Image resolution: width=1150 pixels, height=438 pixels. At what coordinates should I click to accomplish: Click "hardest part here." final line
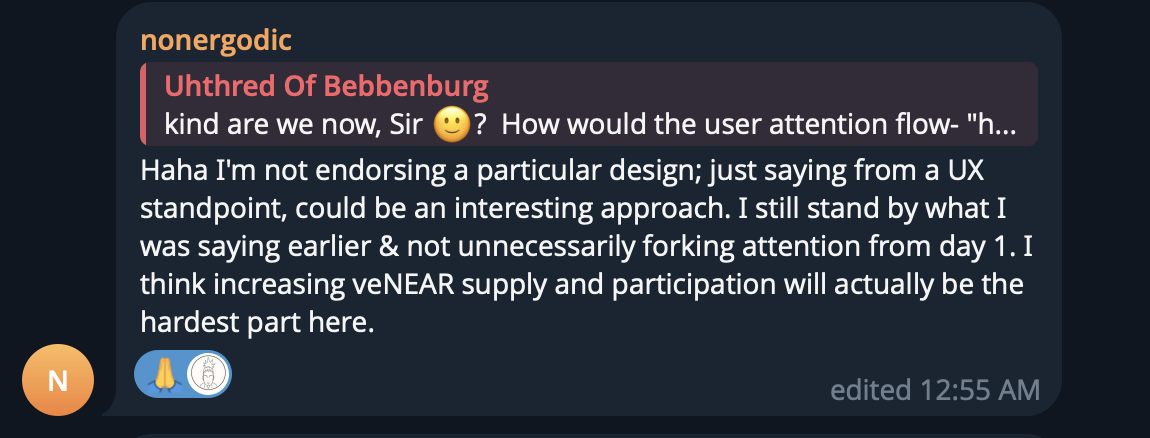(x=257, y=322)
